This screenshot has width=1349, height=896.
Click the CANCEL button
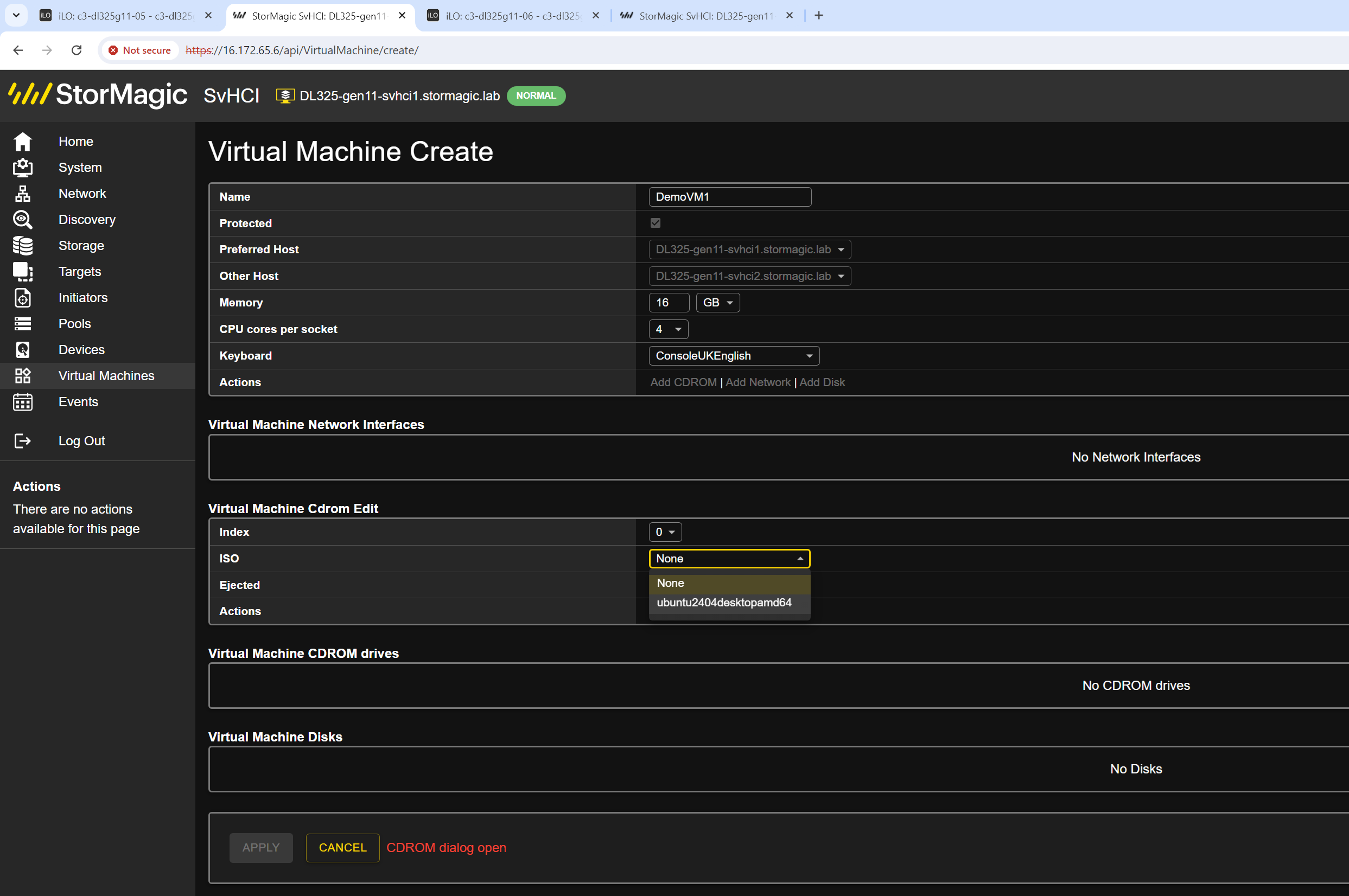[342, 847]
